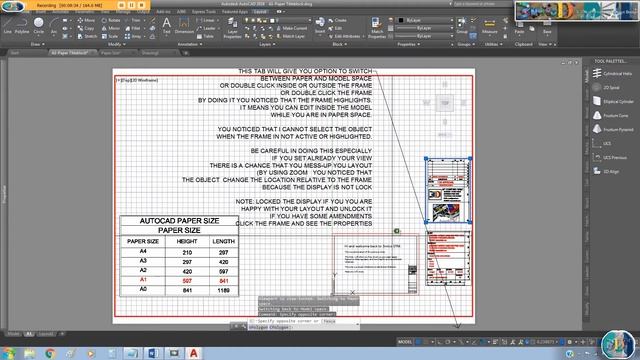Expand the Block panel
Image resolution: width=640 pixels, height=360 pixels.
click(339, 44)
